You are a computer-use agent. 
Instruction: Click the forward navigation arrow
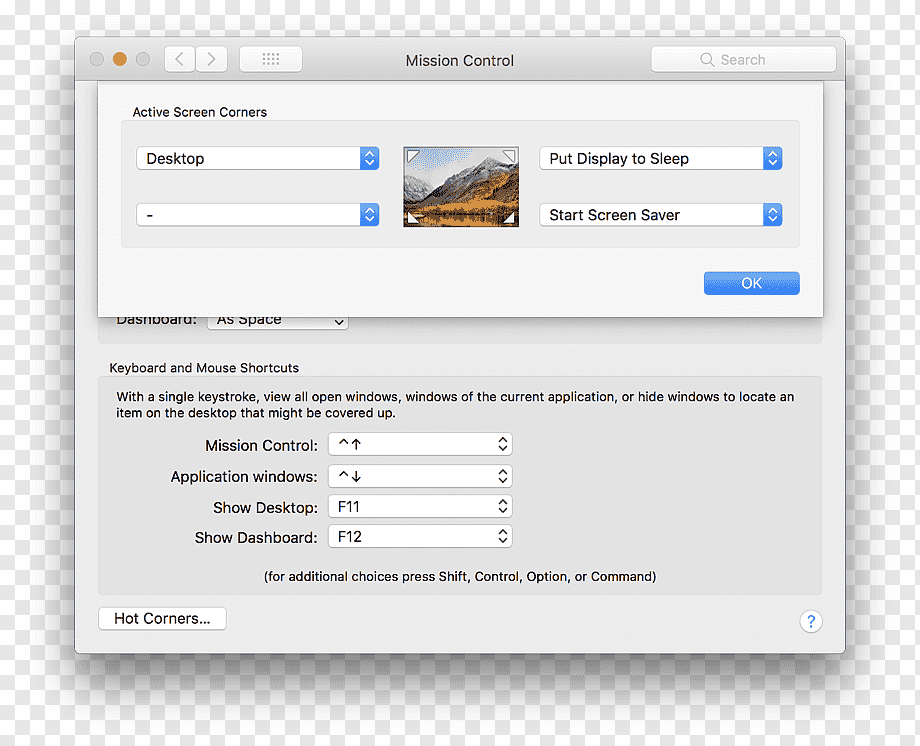211,59
